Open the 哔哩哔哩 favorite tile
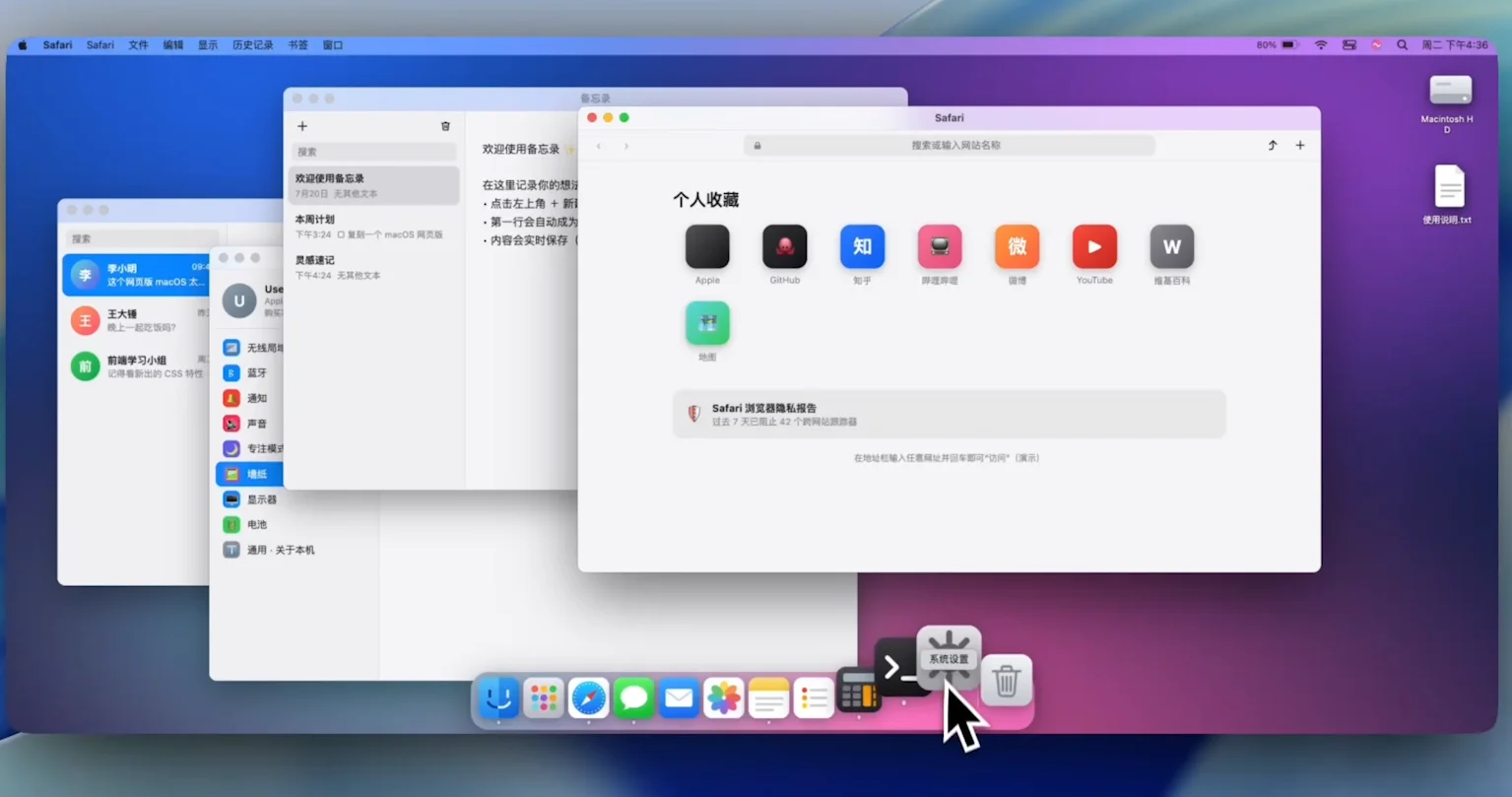 (940, 246)
